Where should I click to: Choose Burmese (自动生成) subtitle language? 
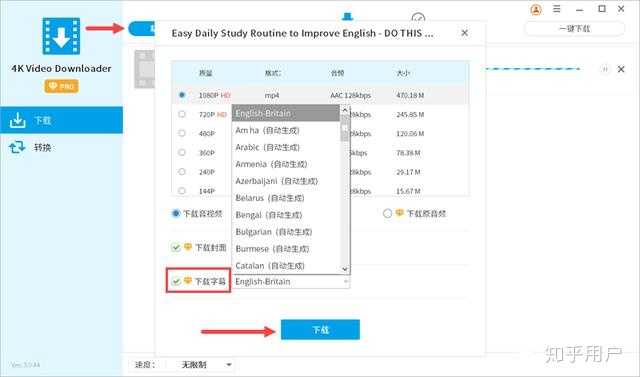tap(286, 249)
